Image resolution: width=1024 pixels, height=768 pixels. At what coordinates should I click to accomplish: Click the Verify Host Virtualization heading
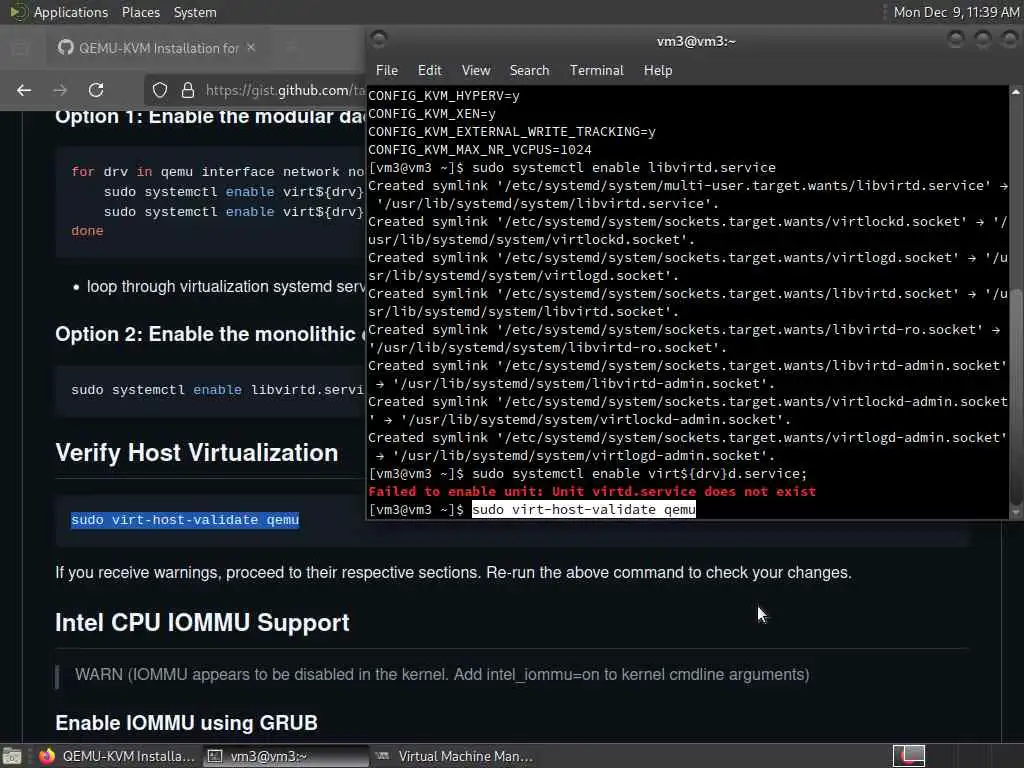click(x=197, y=453)
